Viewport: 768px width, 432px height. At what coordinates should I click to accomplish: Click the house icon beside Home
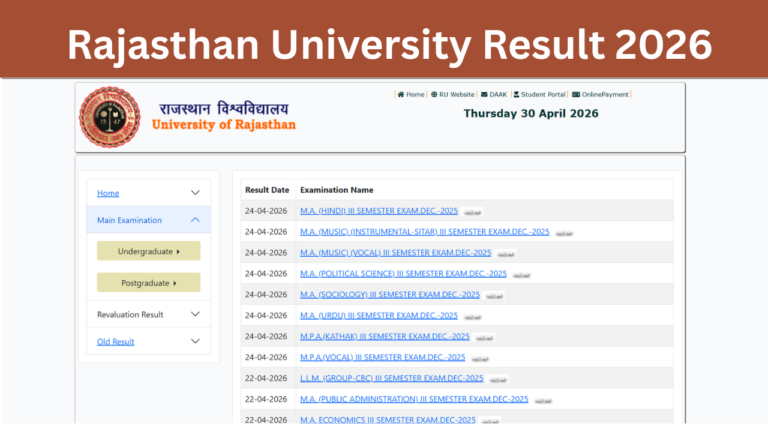(401, 95)
